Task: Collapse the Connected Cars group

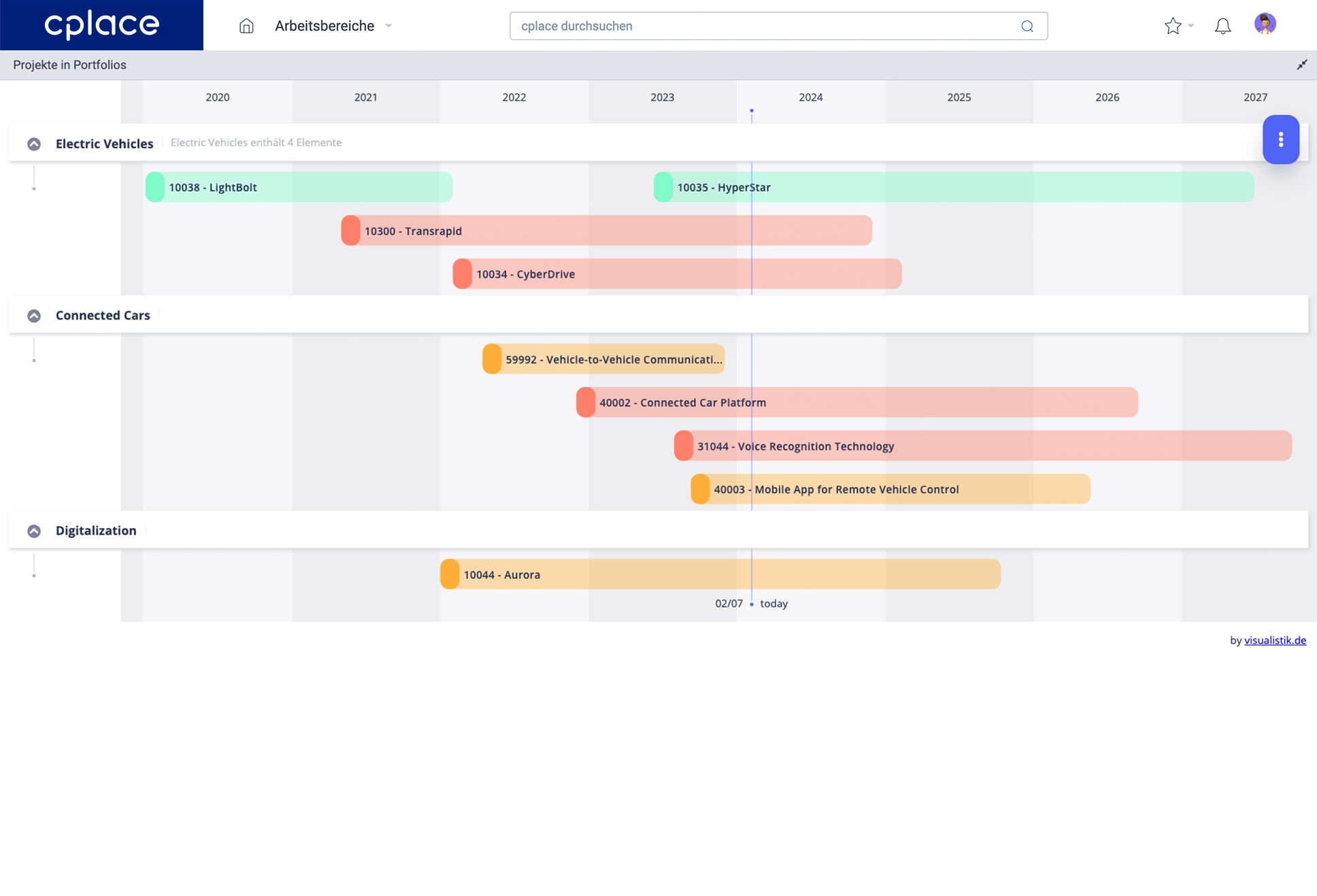Action: pos(34,316)
